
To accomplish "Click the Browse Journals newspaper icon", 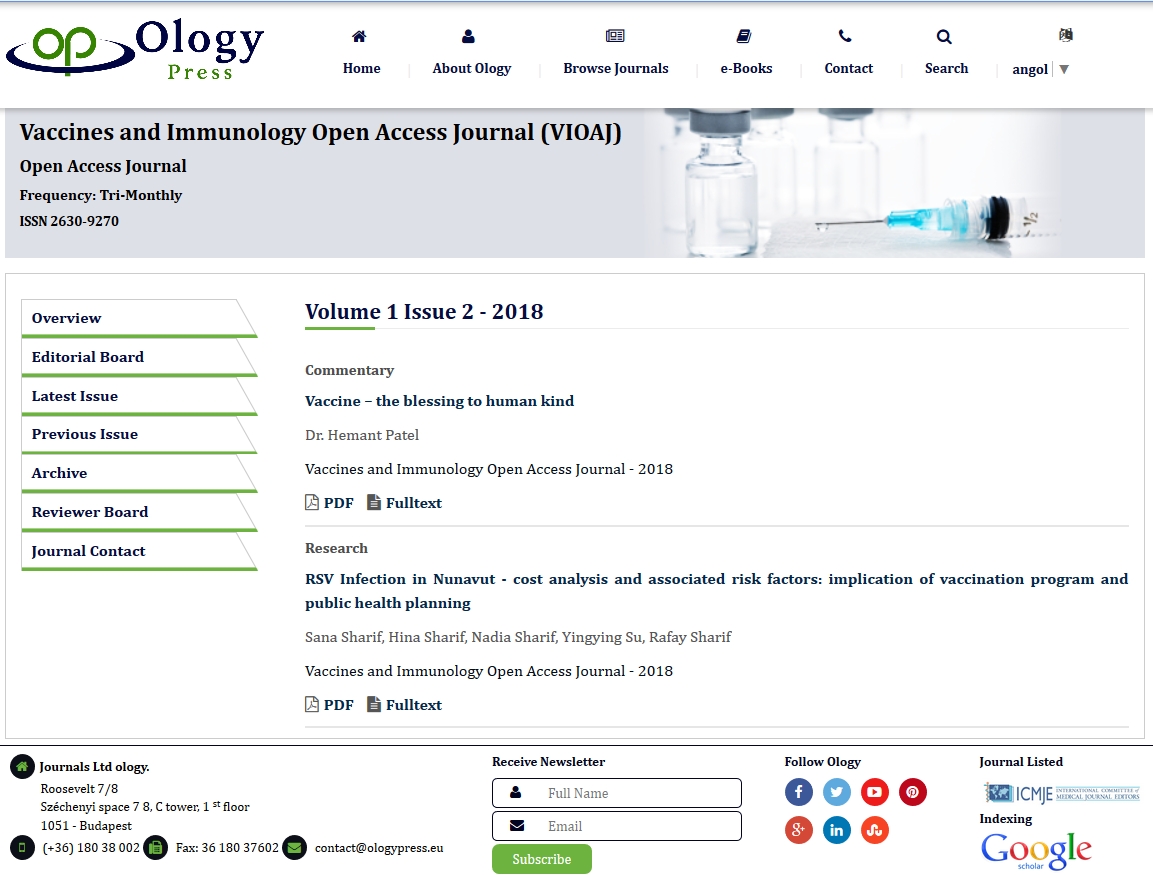I will (615, 35).
